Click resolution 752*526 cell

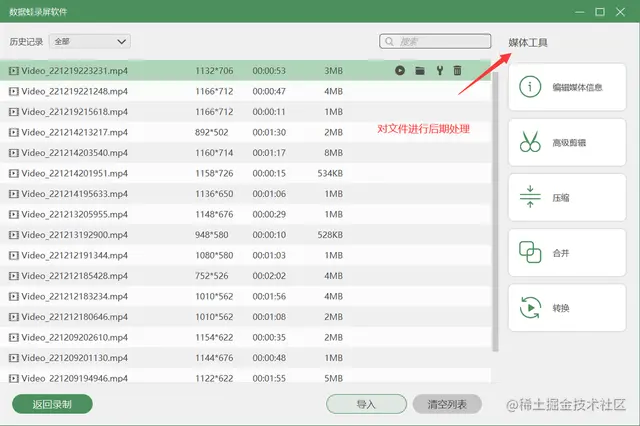click(x=211, y=276)
